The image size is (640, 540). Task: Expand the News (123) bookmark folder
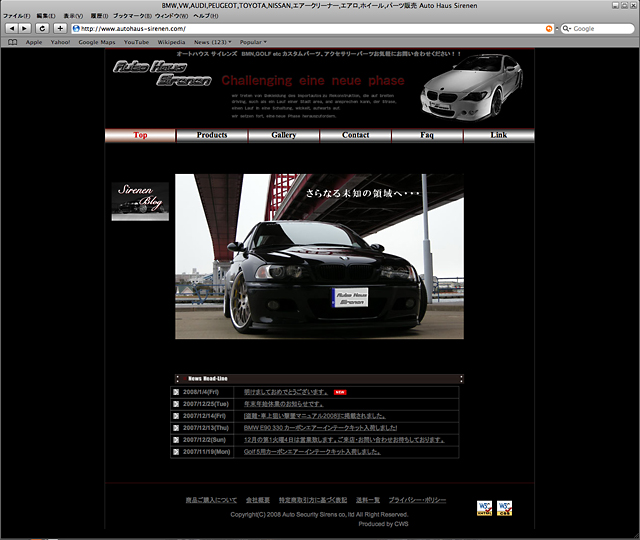(x=213, y=42)
